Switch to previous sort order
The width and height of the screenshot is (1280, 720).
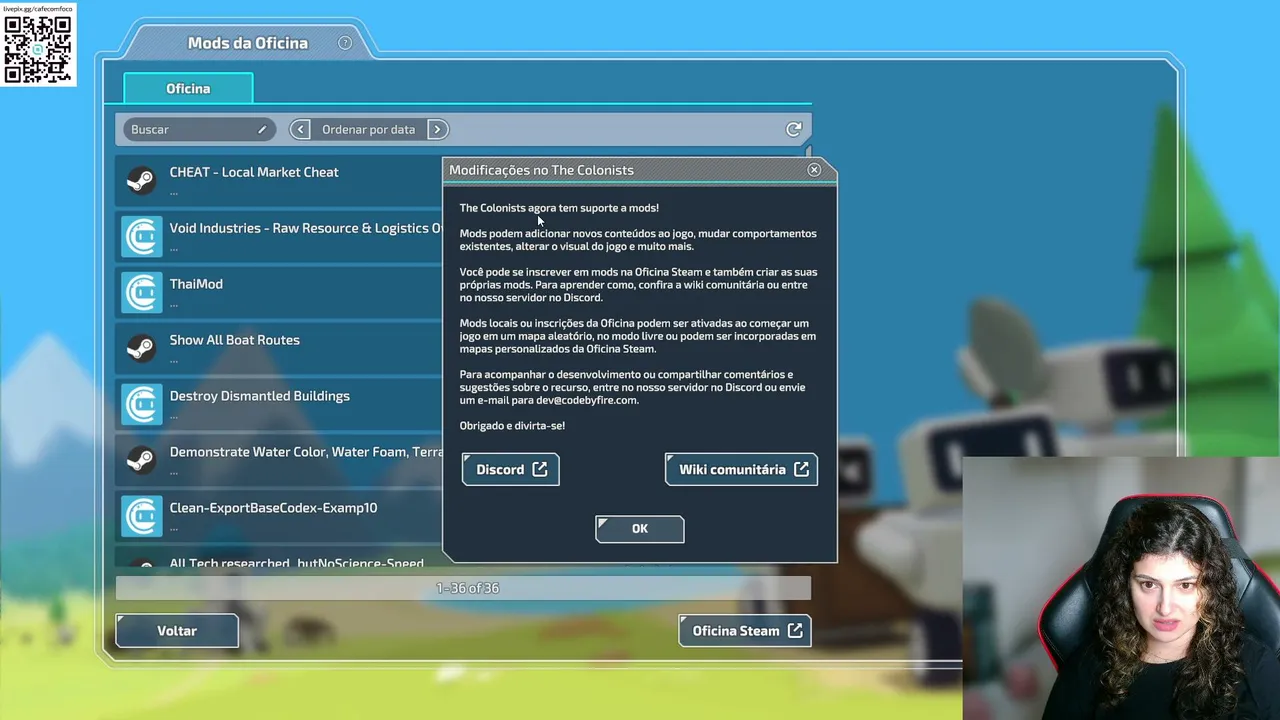(300, 129)
